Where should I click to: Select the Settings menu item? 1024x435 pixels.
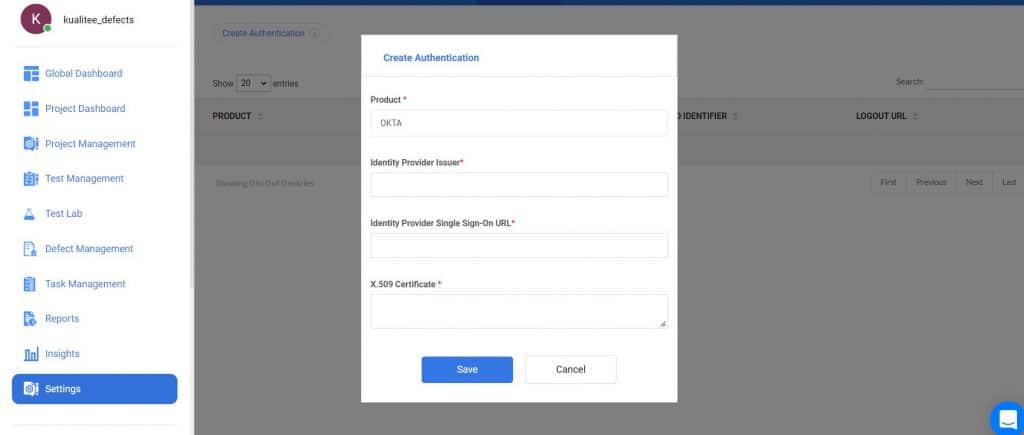(x=94, y=389)
